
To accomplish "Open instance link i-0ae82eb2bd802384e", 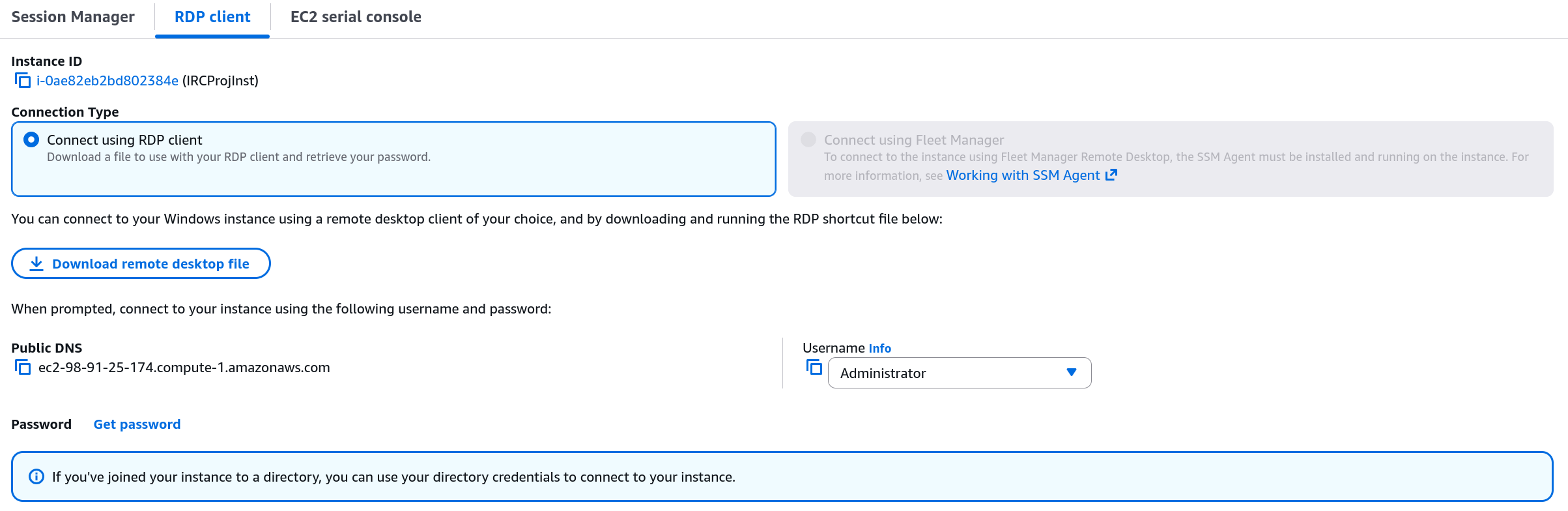I will [107, 81].
